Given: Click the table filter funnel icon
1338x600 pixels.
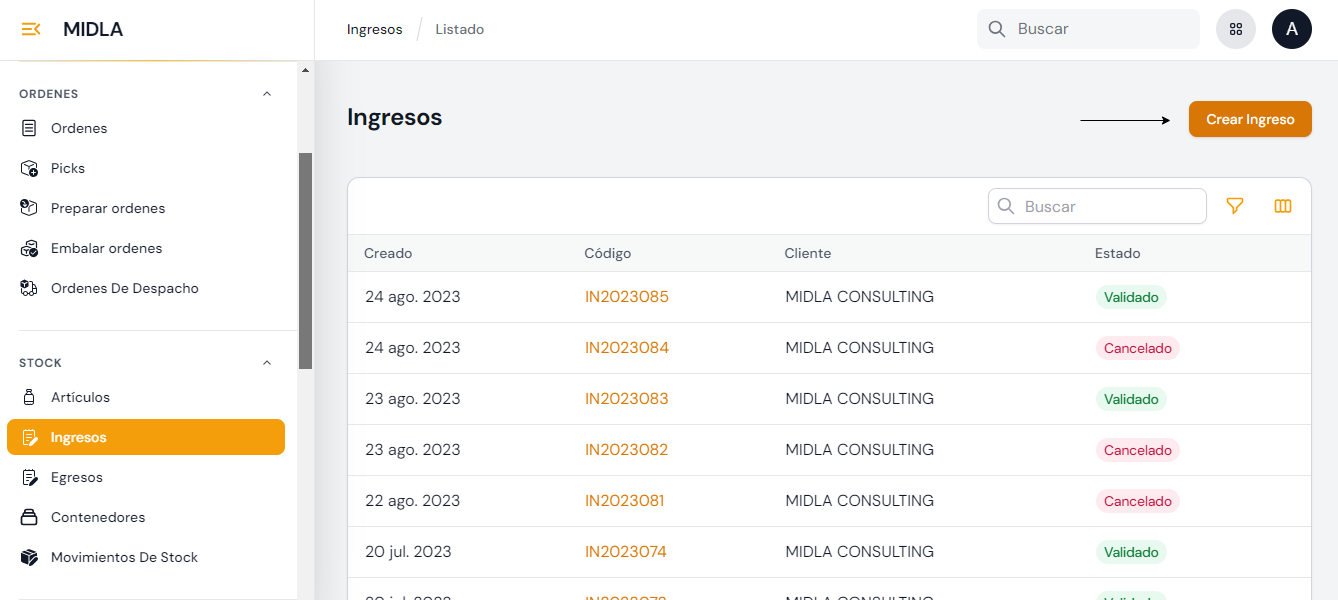Looking at the screenshot, I should pos(1235,206).
